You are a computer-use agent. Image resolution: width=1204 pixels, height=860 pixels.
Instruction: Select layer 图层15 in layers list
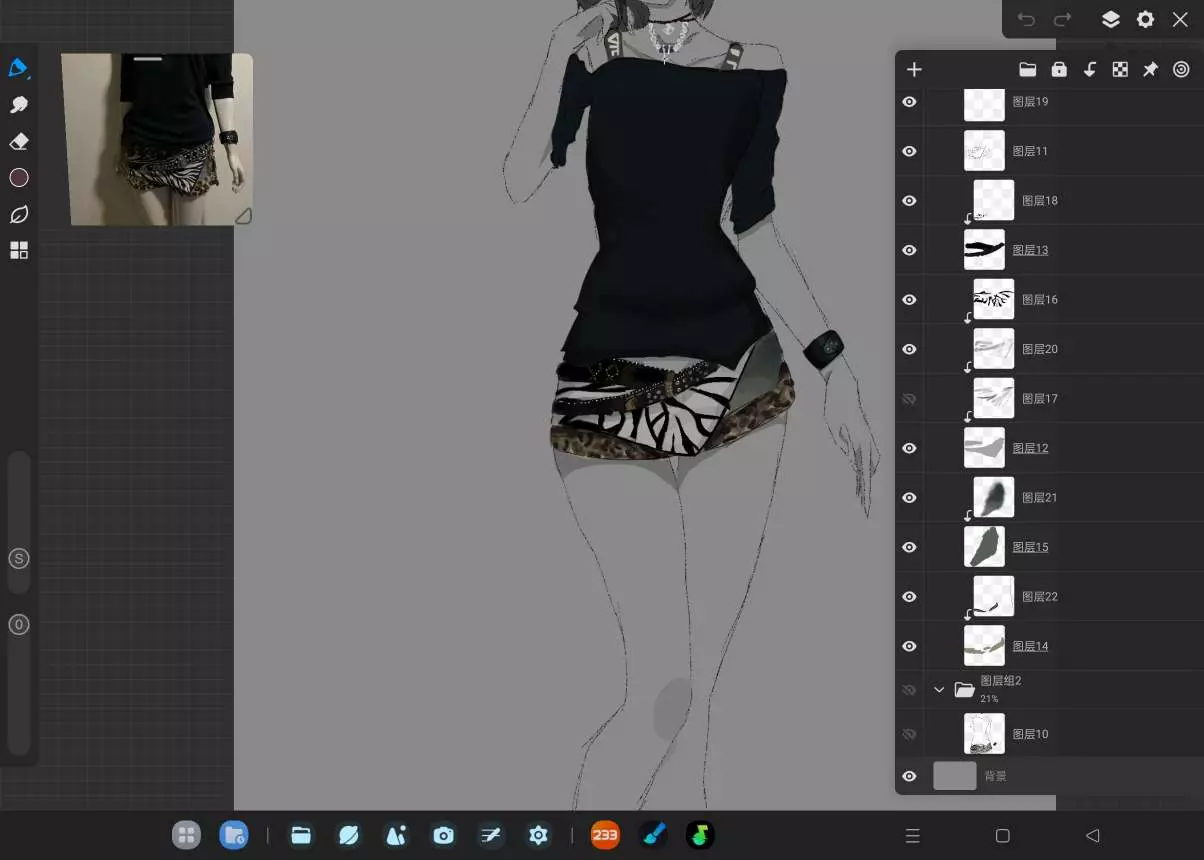[1030, 547]
